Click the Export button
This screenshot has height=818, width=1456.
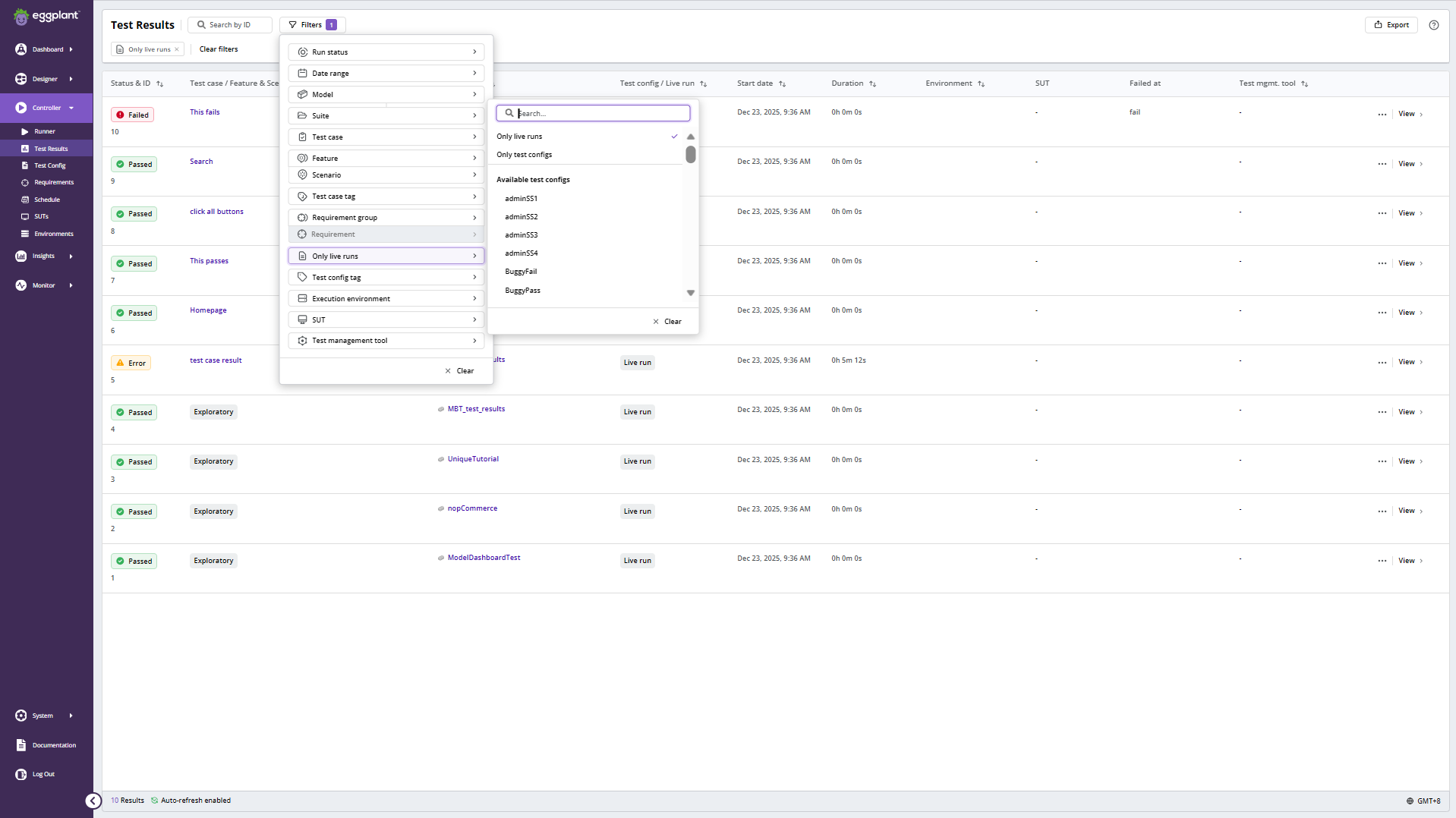(1391, 25)
